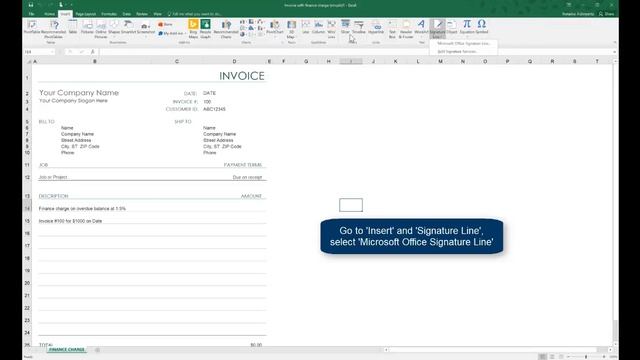Insert an Equation
This screenshot has height=360, width=640.
click(467, 27)
